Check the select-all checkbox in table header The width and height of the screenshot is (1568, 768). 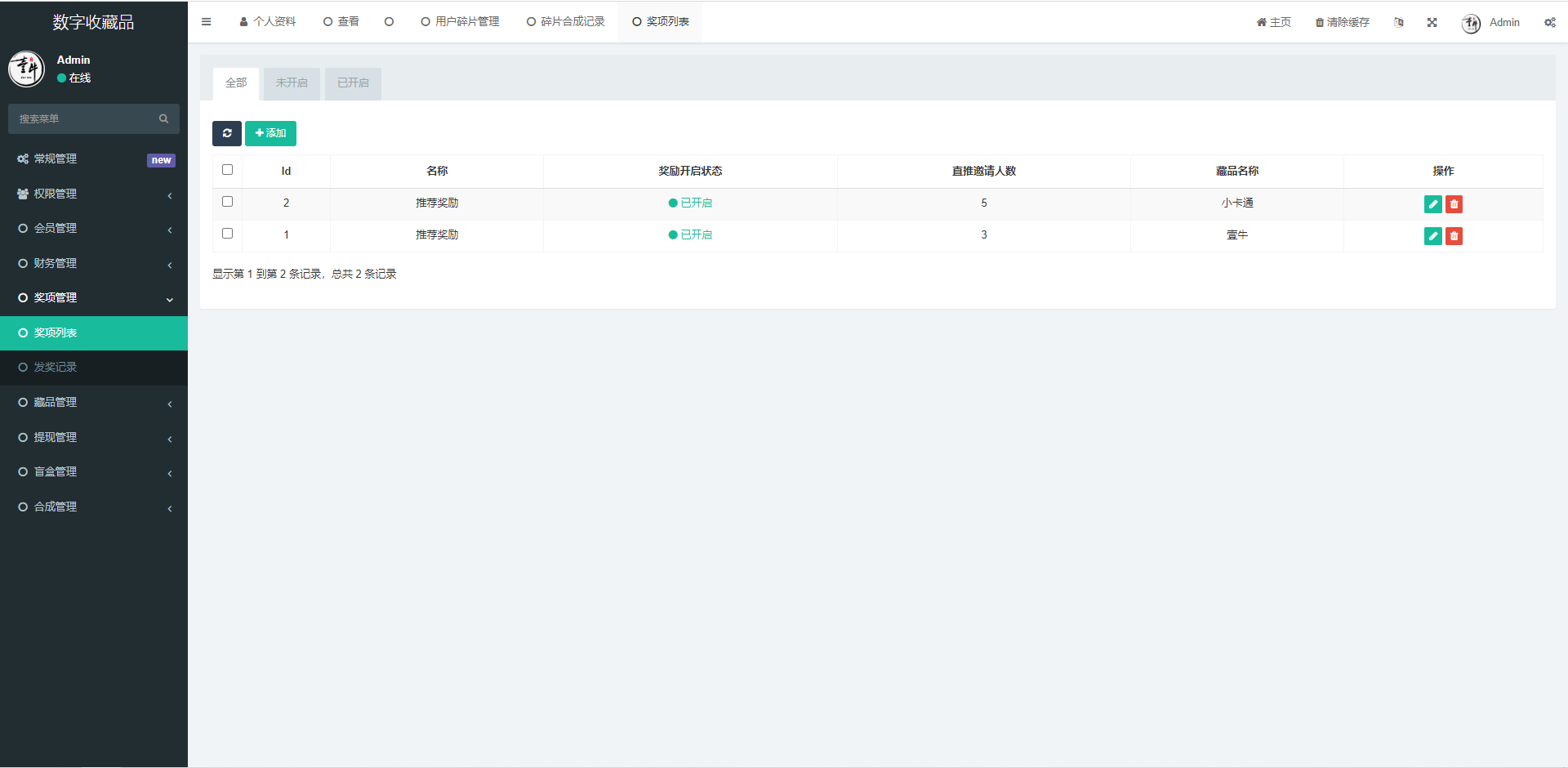point(227,169)
